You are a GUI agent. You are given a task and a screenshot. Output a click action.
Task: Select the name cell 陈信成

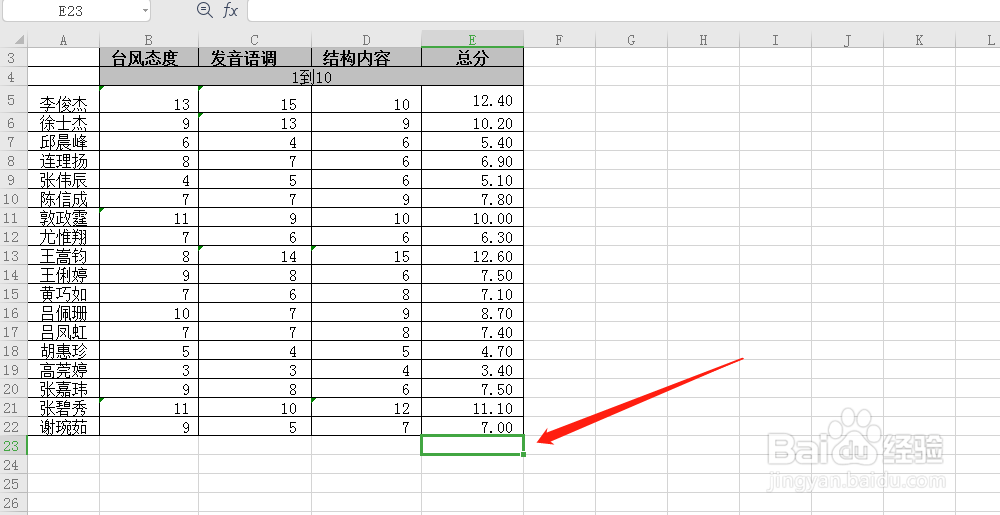tap(63, 199)
